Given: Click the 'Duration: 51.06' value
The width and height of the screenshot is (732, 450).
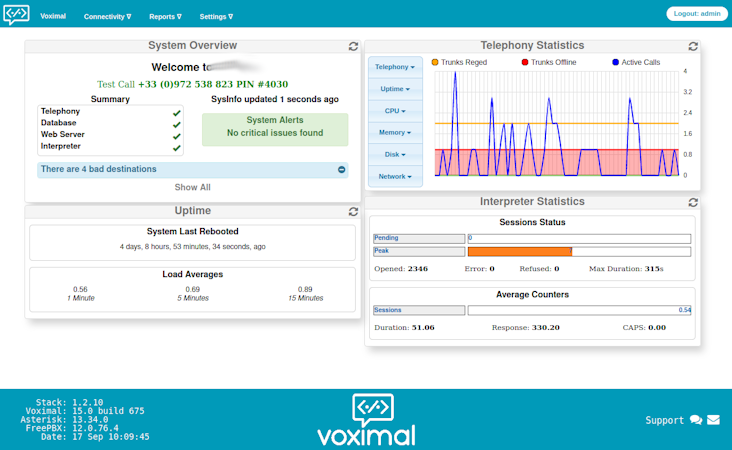Looking at the screenshot, I should (x=404, y=328).
